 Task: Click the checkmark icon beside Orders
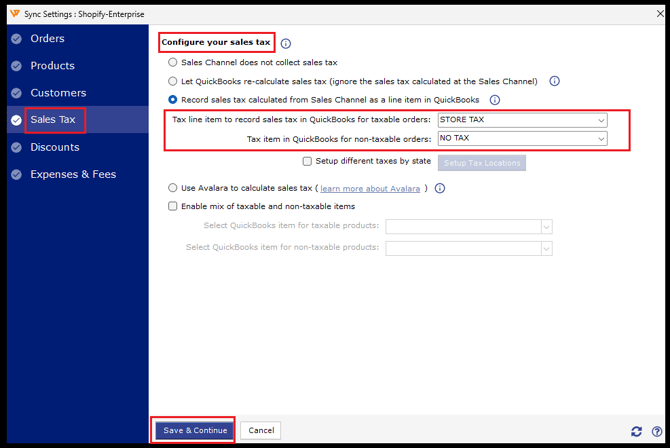[x=16, y=39]
